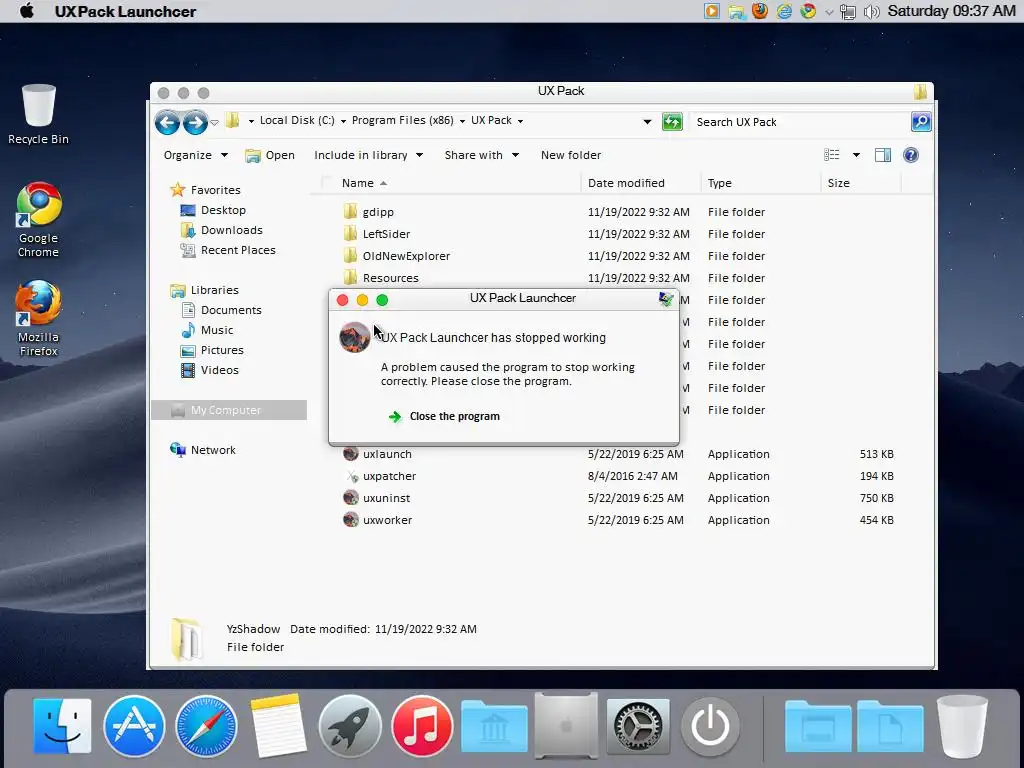Click the Open toolbar button

270,155
